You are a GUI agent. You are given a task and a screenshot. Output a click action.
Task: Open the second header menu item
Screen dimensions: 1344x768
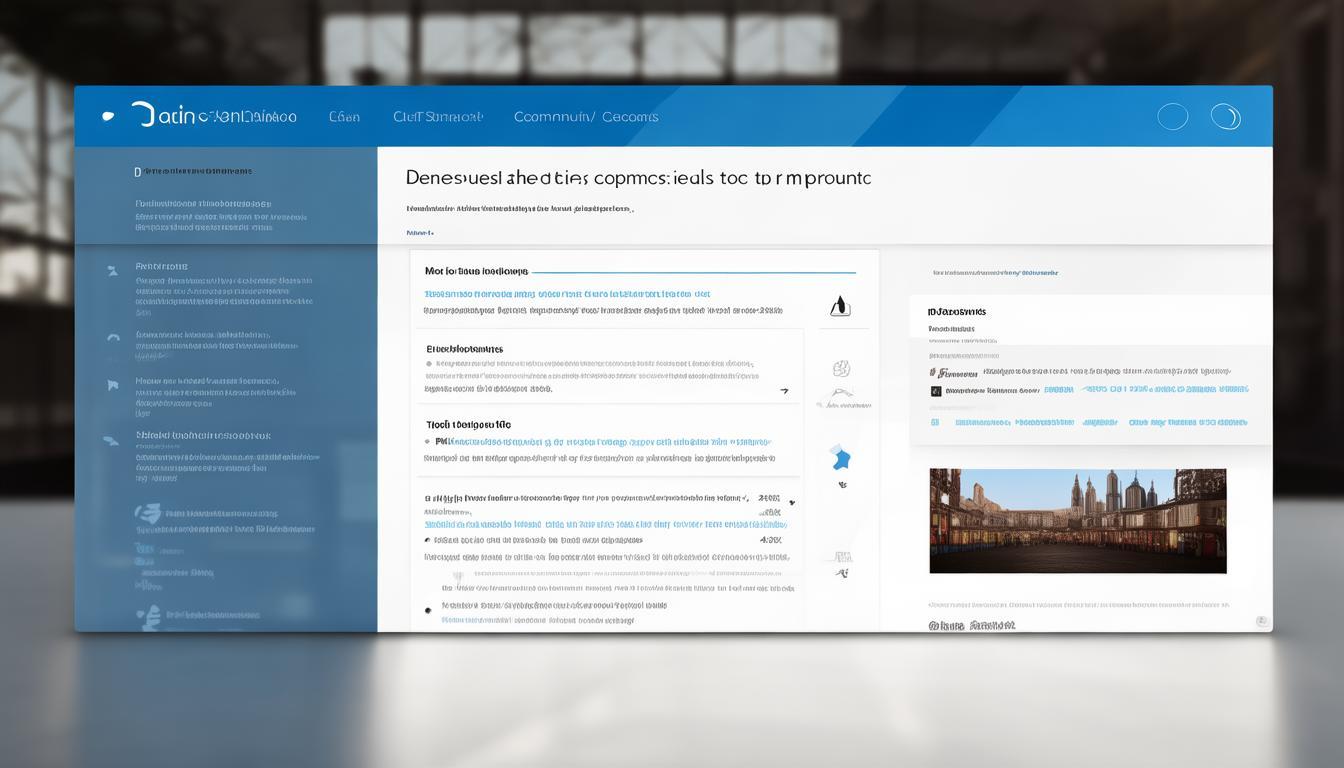tap(438, 117)
